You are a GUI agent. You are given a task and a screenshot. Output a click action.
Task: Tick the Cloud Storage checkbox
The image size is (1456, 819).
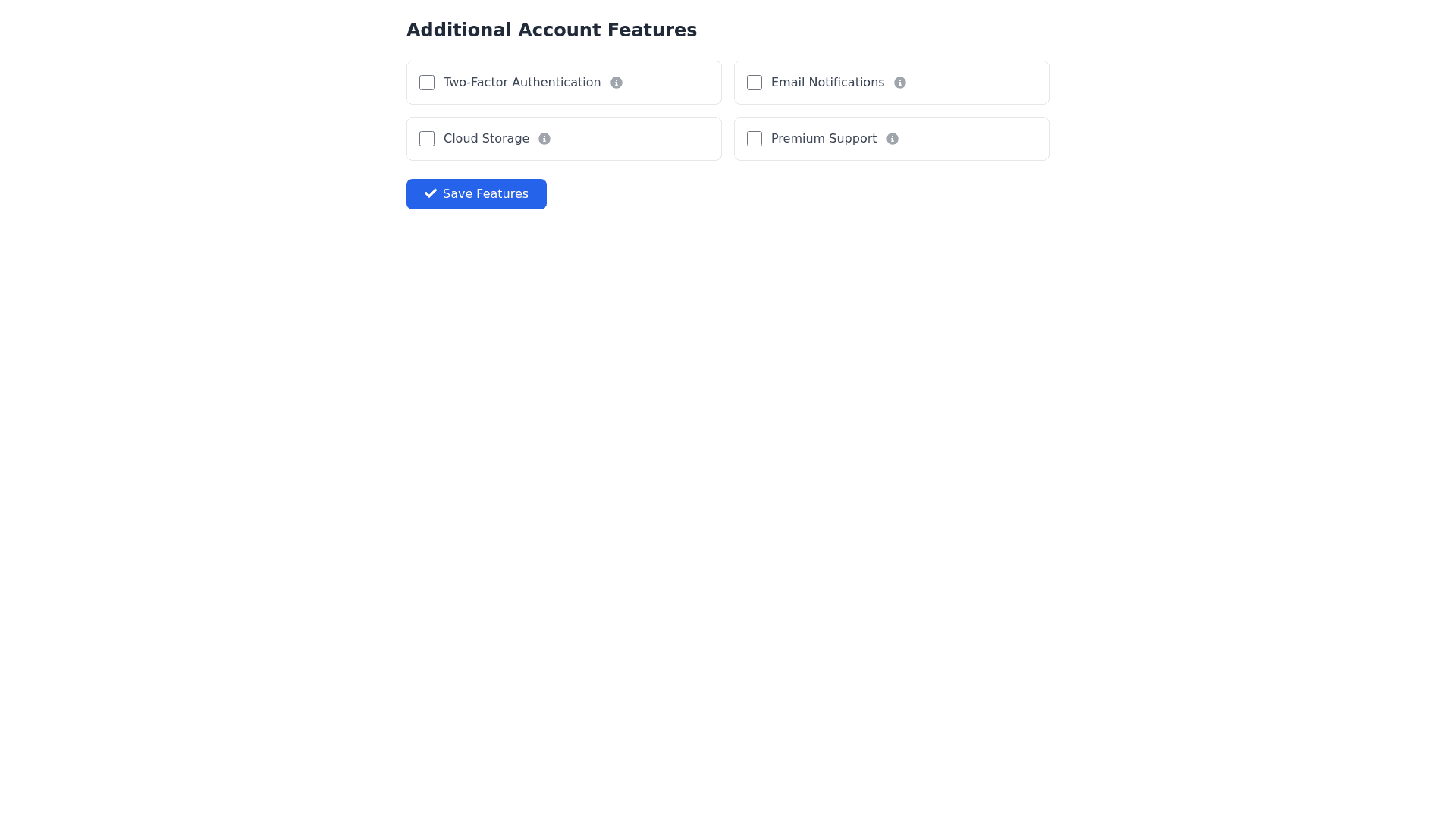pos(427,139)
